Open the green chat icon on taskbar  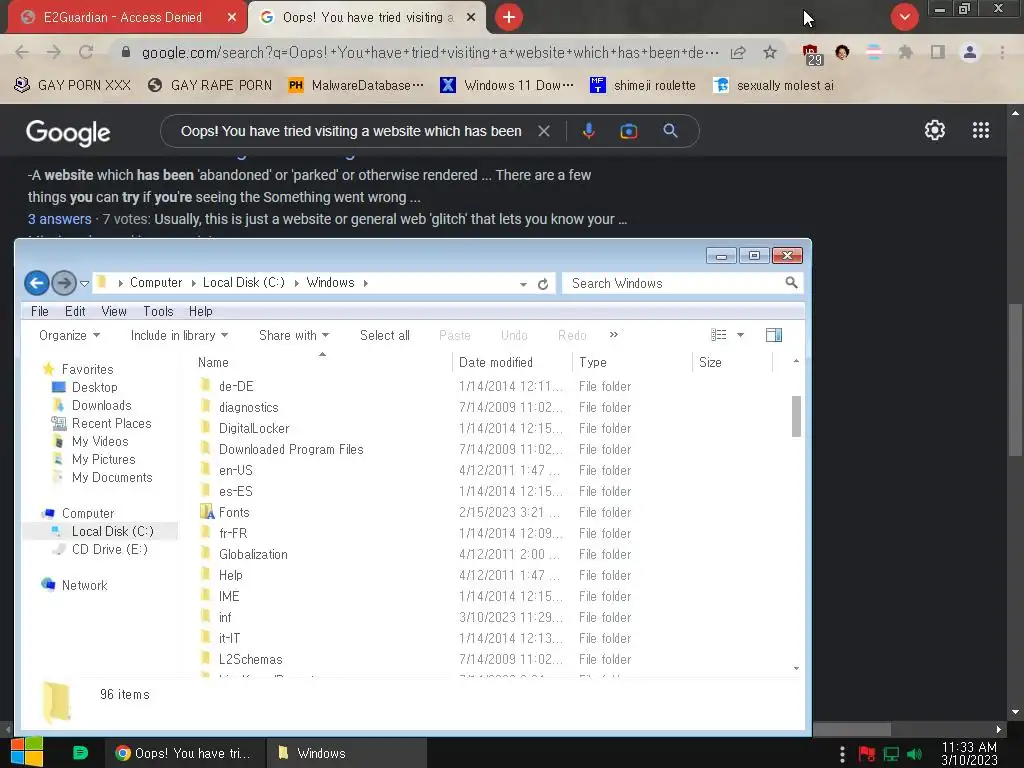(x=80, y=753)
